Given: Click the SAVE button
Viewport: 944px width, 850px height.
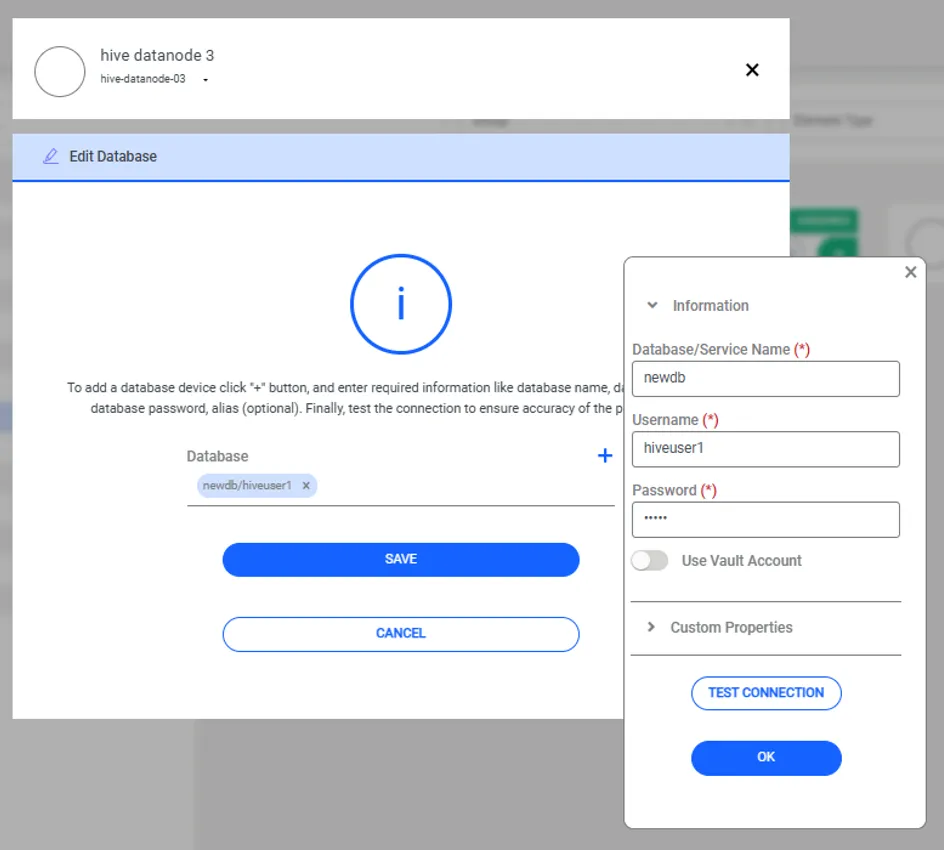Looking at the screenshot, I should pyautogui.click(x=401, y=559).
